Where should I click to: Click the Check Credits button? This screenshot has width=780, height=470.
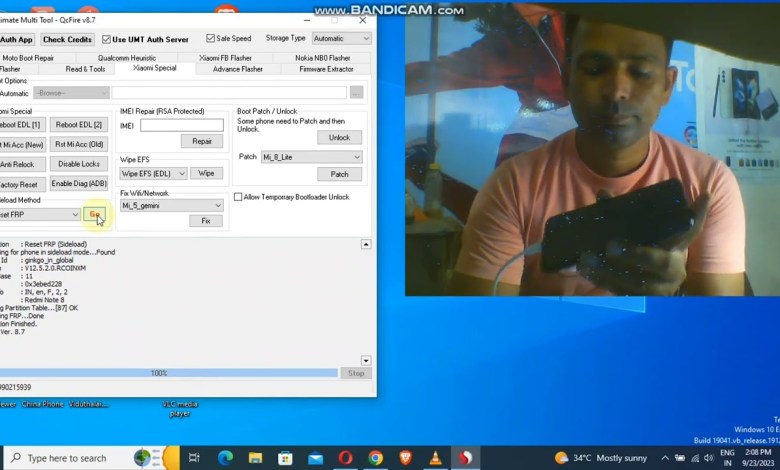coord(67,39)
